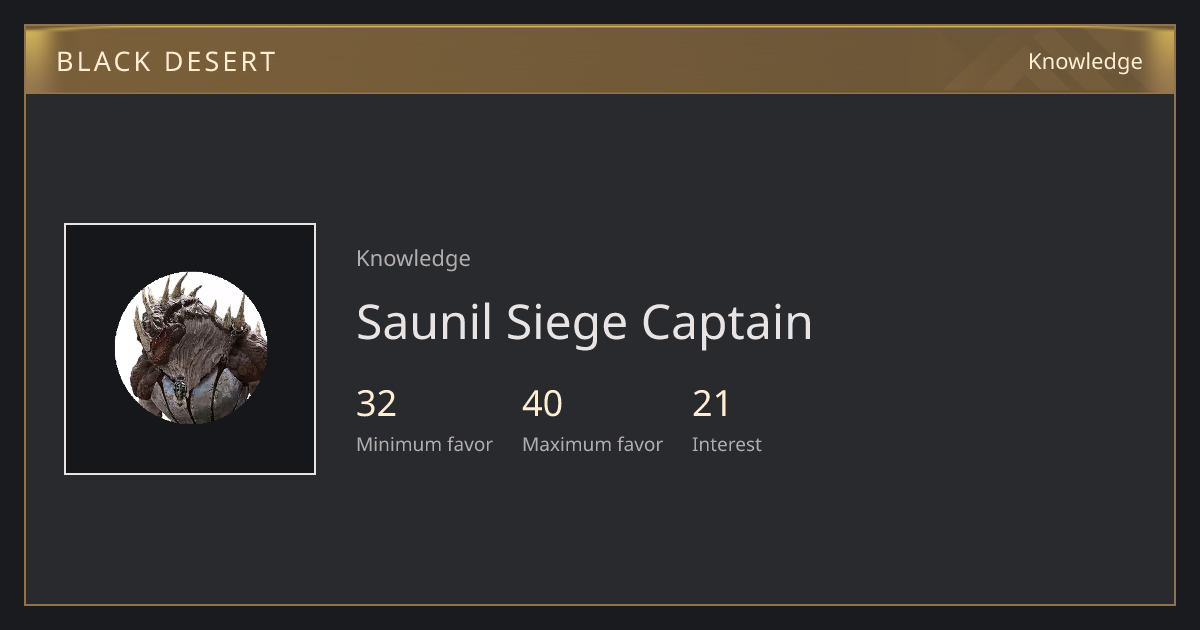
Task: Click the Minimum favor label
Action: (x=424, y=445)
